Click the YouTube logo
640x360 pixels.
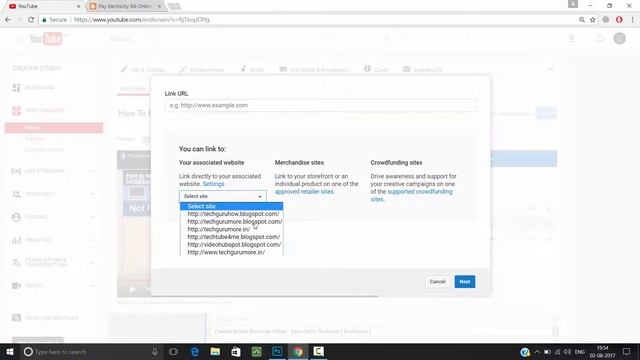click(46, 39)
